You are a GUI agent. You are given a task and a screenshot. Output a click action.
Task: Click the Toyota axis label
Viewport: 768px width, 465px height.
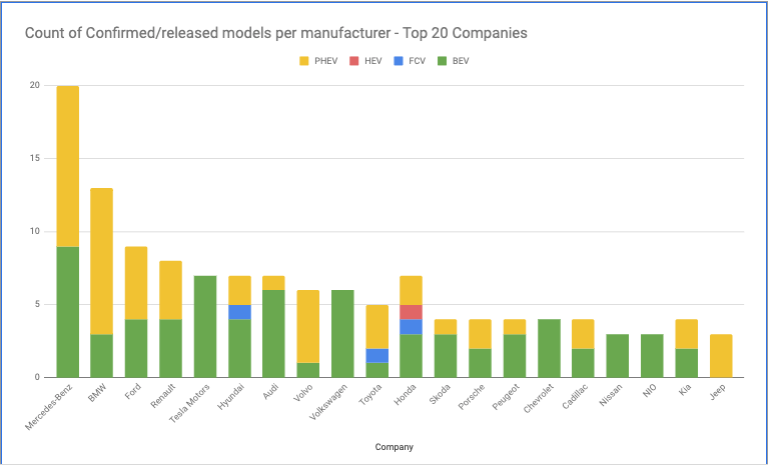tap(370, 393)
